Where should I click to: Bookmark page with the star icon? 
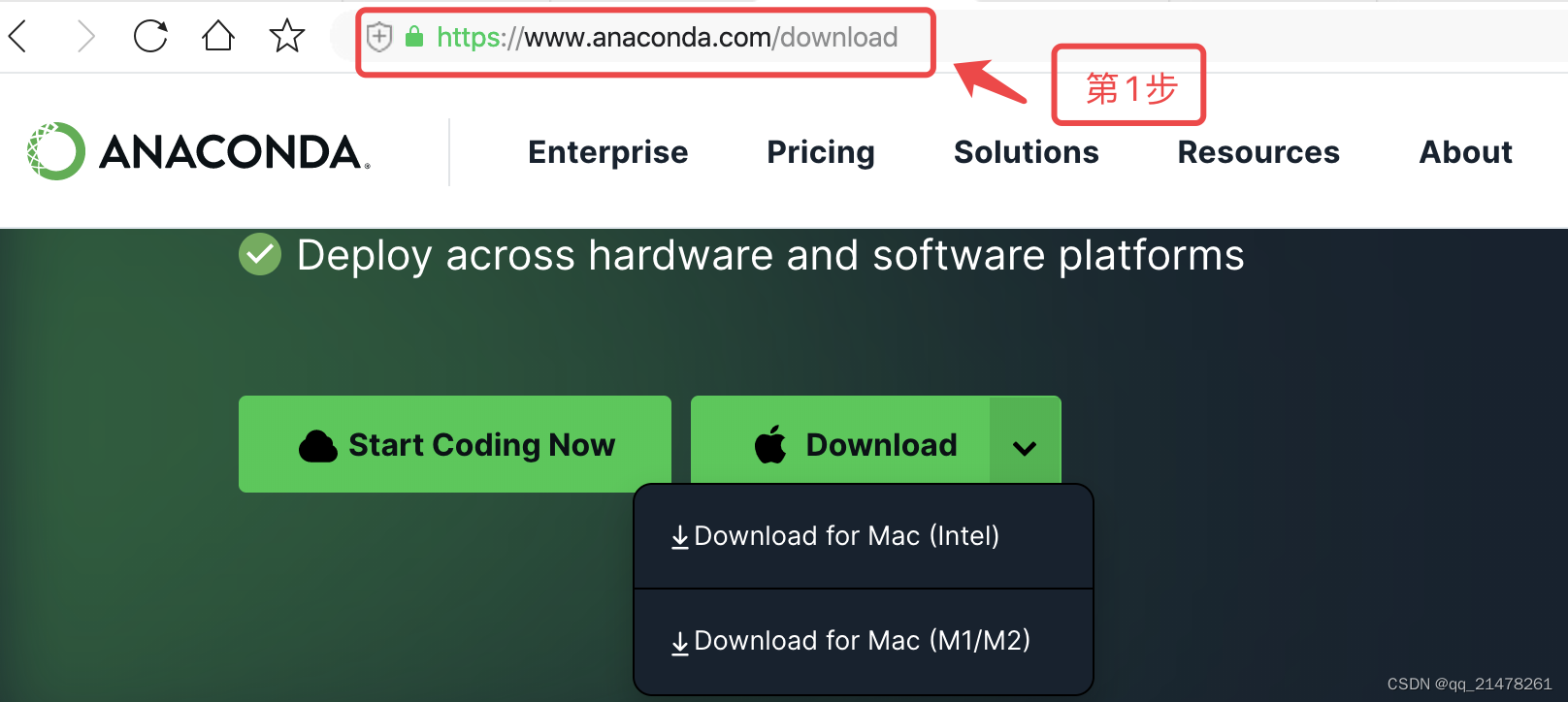click(x=287, y=37)
